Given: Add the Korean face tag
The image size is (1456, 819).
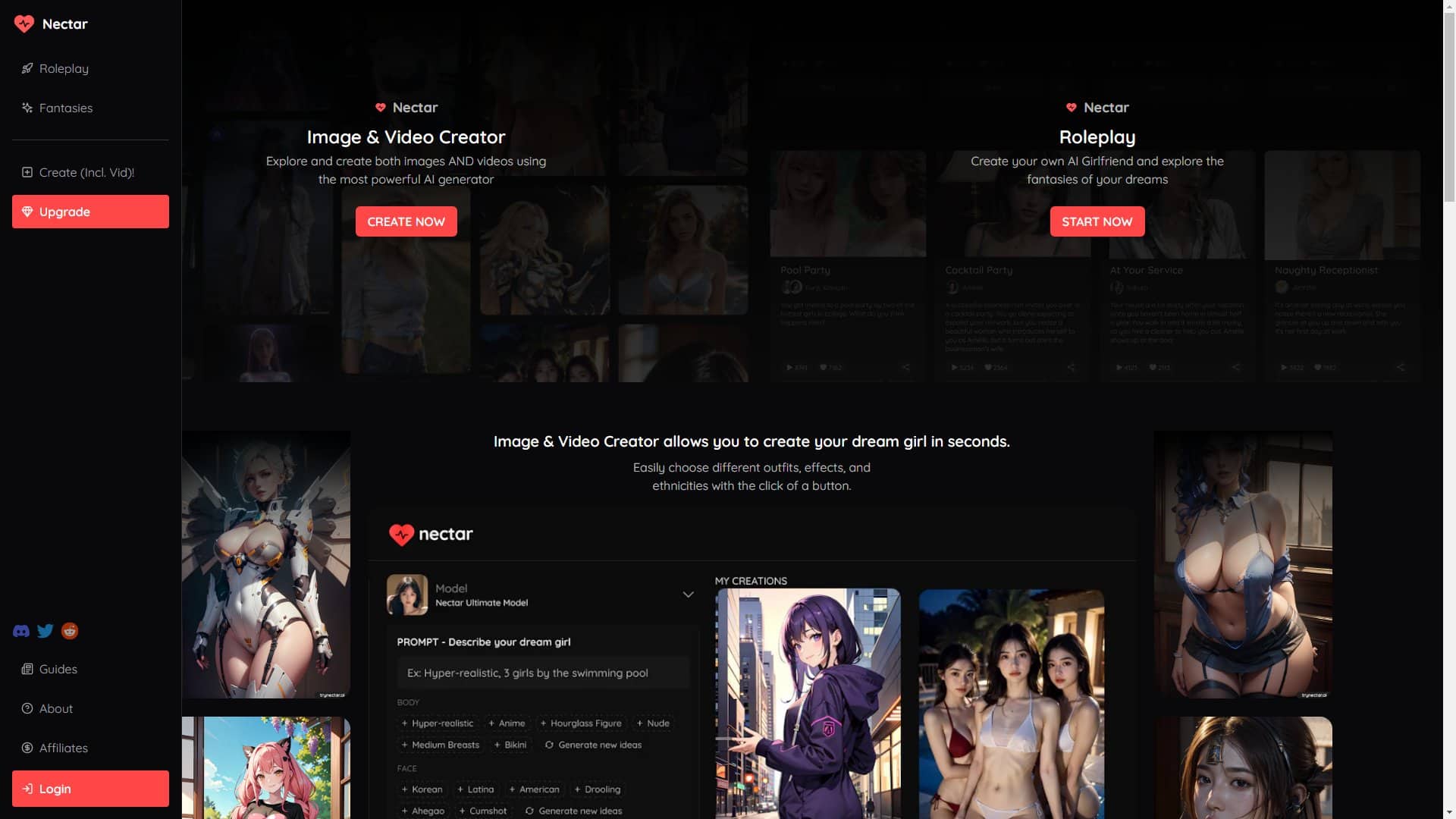Looking at the screenshot, I should click(x=422, y=789).
